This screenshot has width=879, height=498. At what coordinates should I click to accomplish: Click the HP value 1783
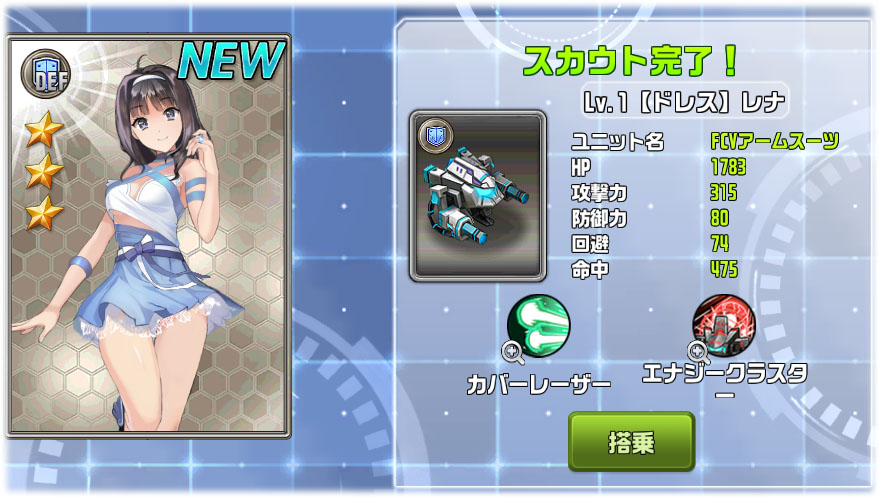(x=728, y=167)
